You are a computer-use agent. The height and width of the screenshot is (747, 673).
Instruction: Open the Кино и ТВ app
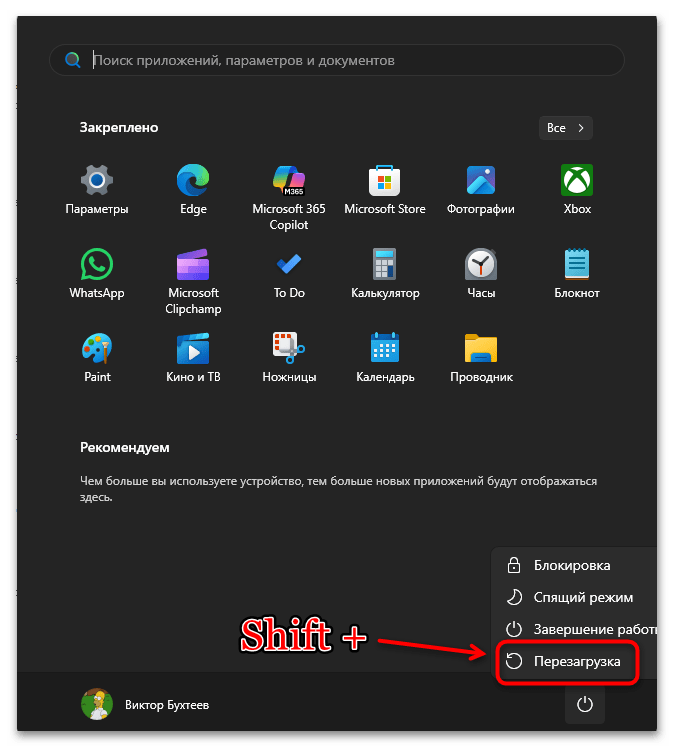pyautogui.click(x=193, y=357)
